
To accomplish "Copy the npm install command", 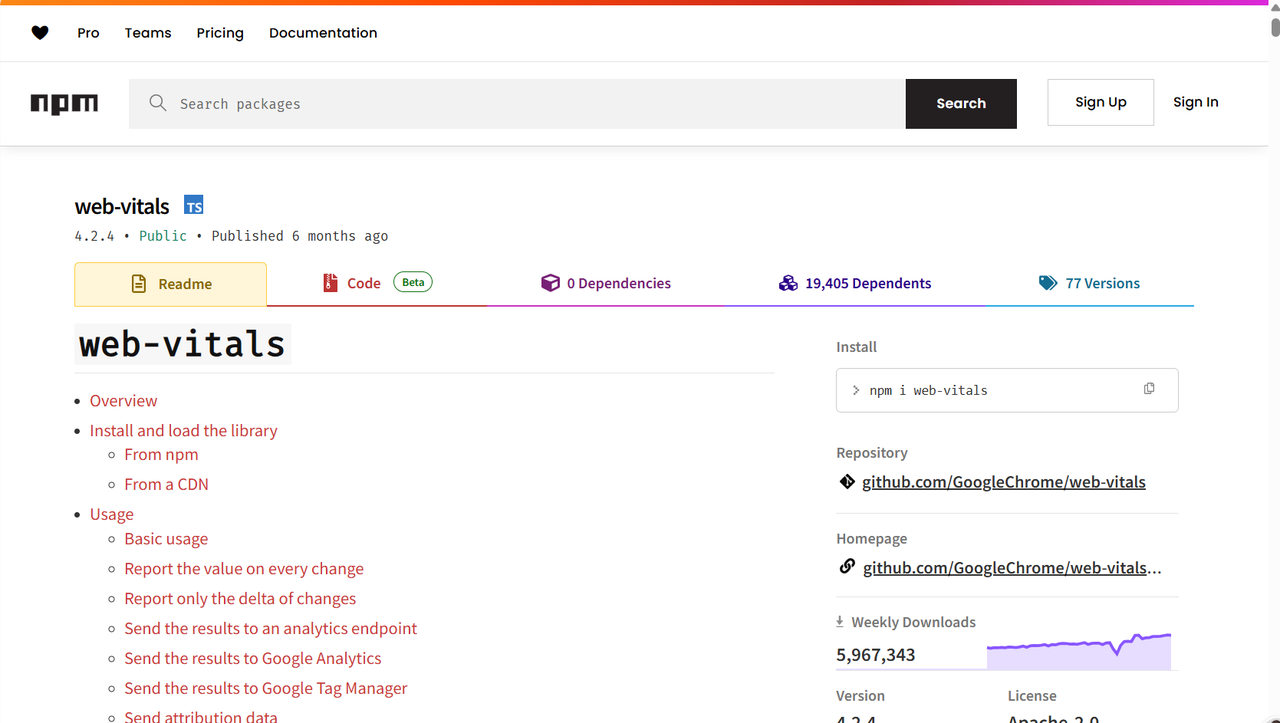I will click(x=1149, y=389).
